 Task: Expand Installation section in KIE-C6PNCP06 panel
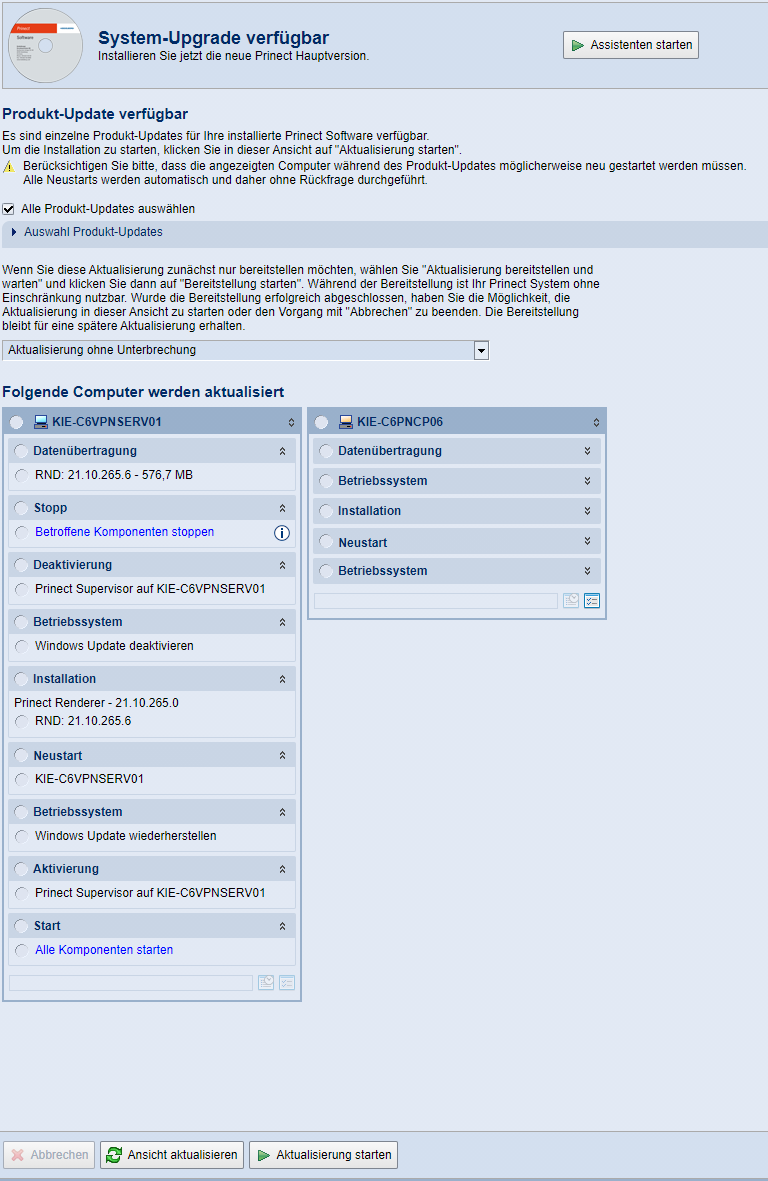click(587, 511)
